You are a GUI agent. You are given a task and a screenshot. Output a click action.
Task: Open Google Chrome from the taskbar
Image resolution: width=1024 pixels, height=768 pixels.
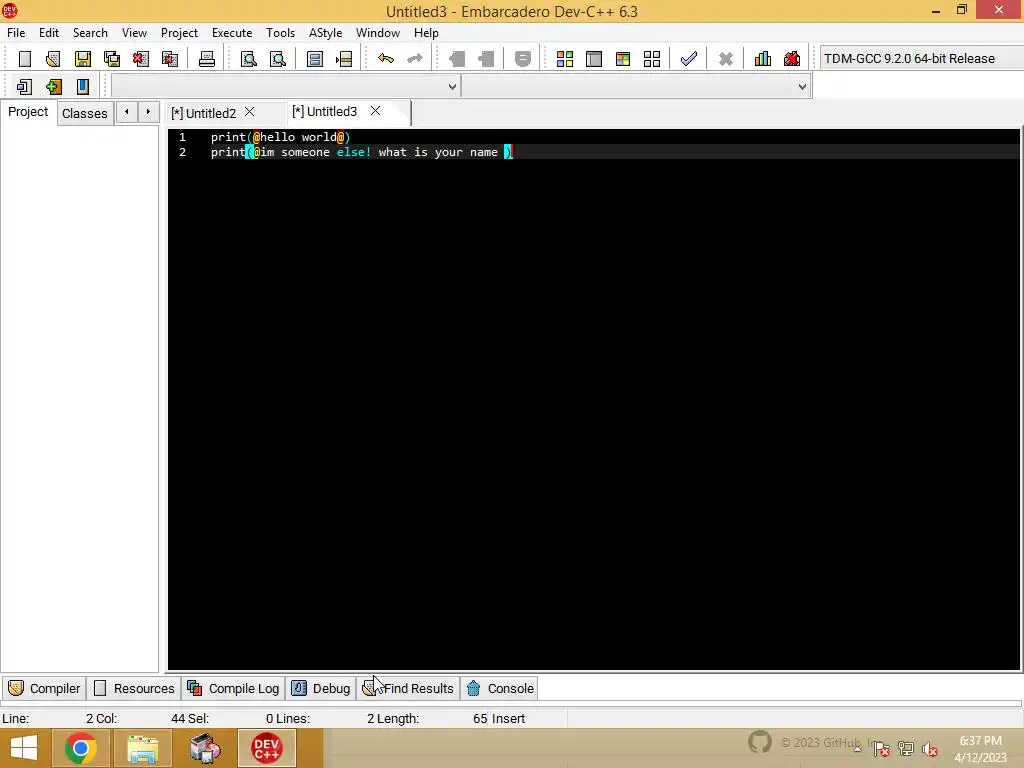click(80, 748)
